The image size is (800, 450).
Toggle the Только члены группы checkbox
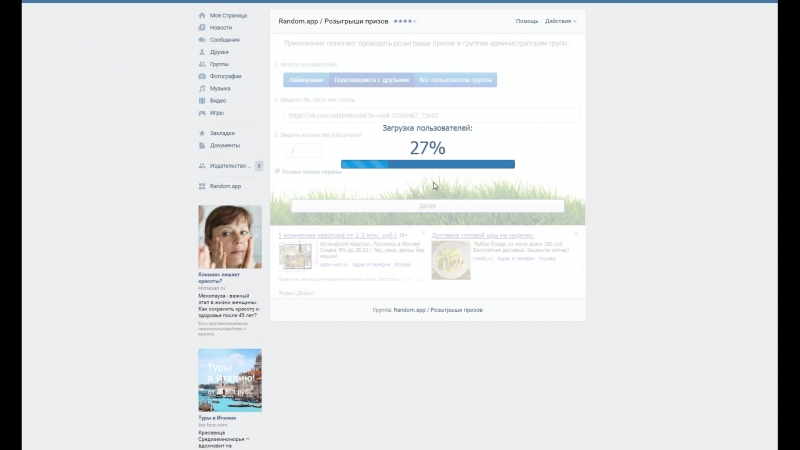[x=277, y=171]
